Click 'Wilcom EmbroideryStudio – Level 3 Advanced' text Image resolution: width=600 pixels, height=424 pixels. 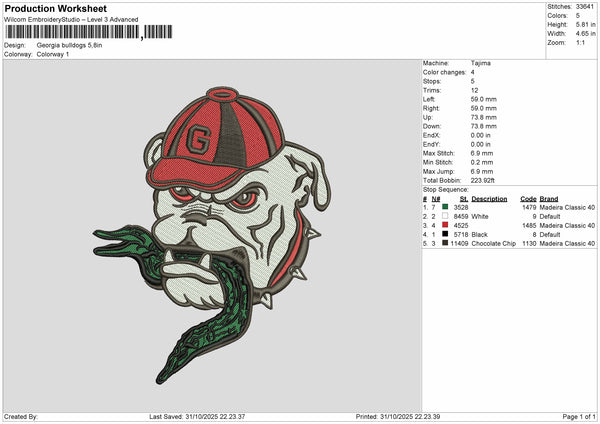pos(71,20)
